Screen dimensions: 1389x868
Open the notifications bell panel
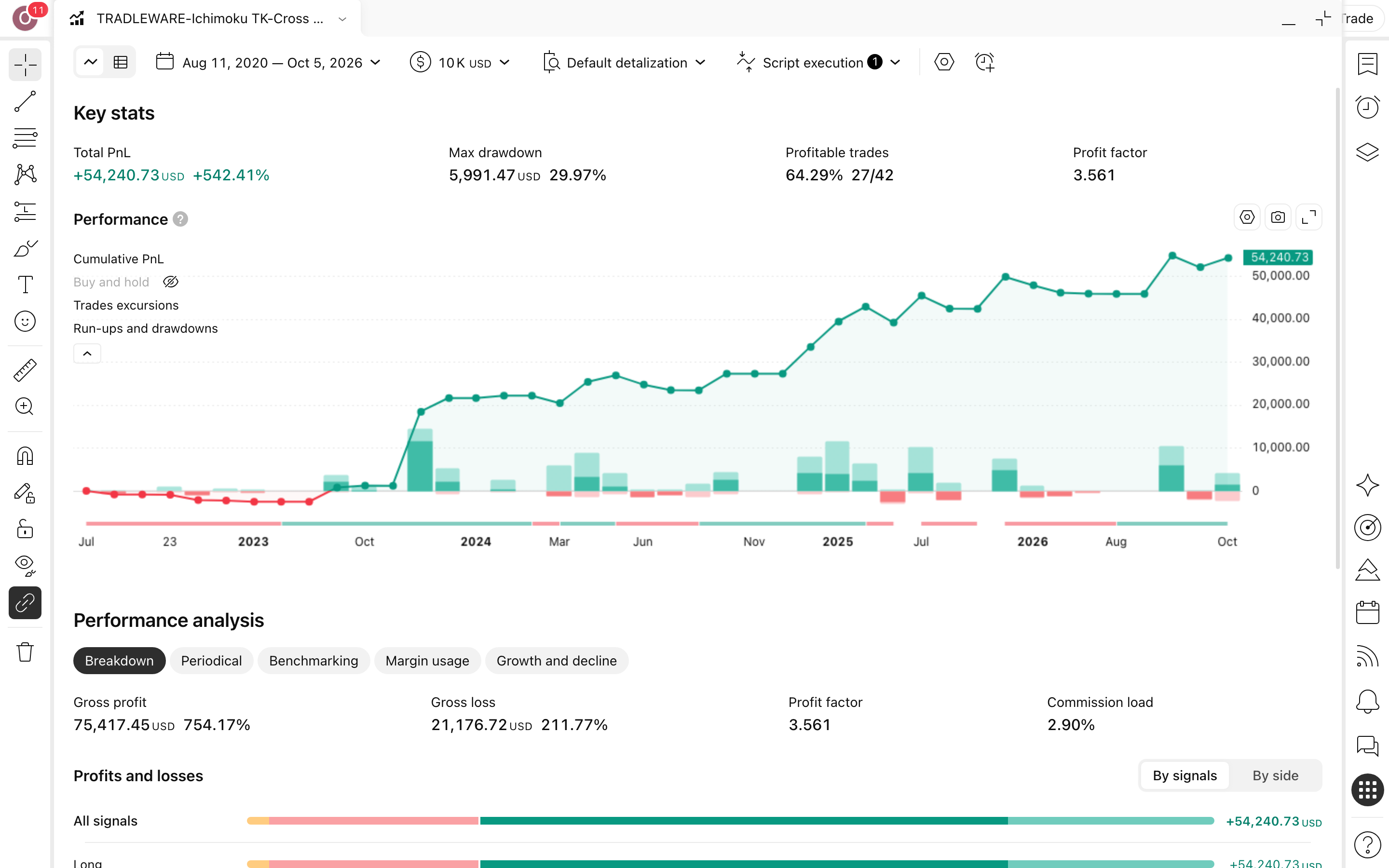click(x=1367, y=701)
